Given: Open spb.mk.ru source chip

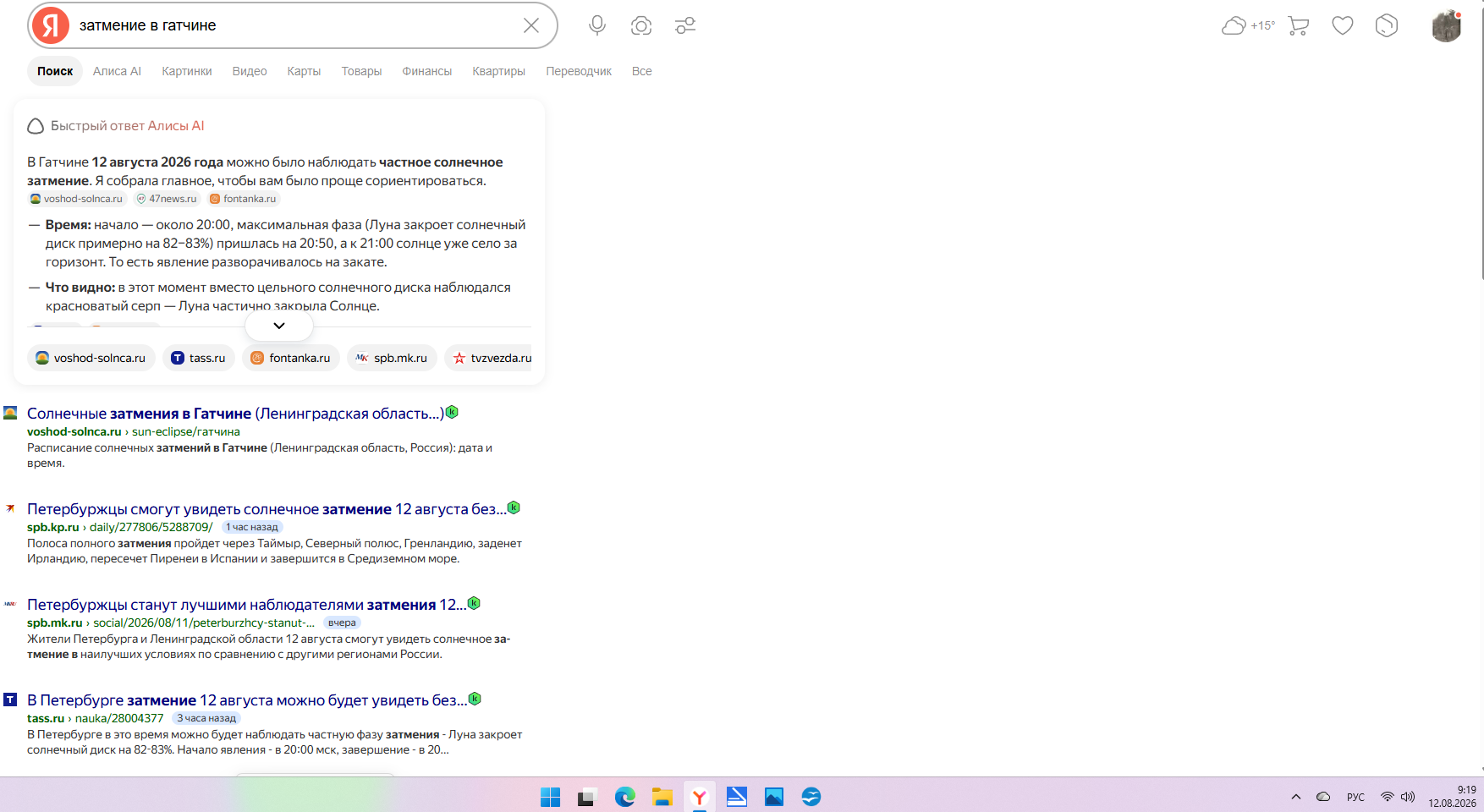Looking at the screenshot, I should pyautogui.click(x=392, y=358).
